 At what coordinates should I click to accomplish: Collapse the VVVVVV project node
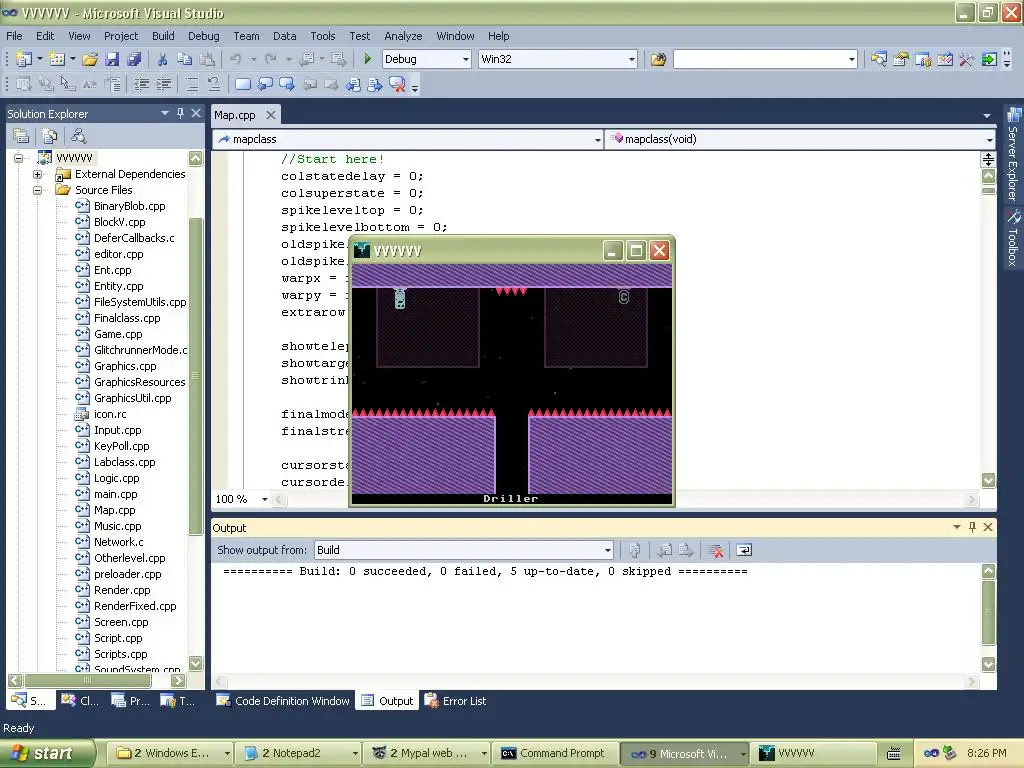click(18, 158)
